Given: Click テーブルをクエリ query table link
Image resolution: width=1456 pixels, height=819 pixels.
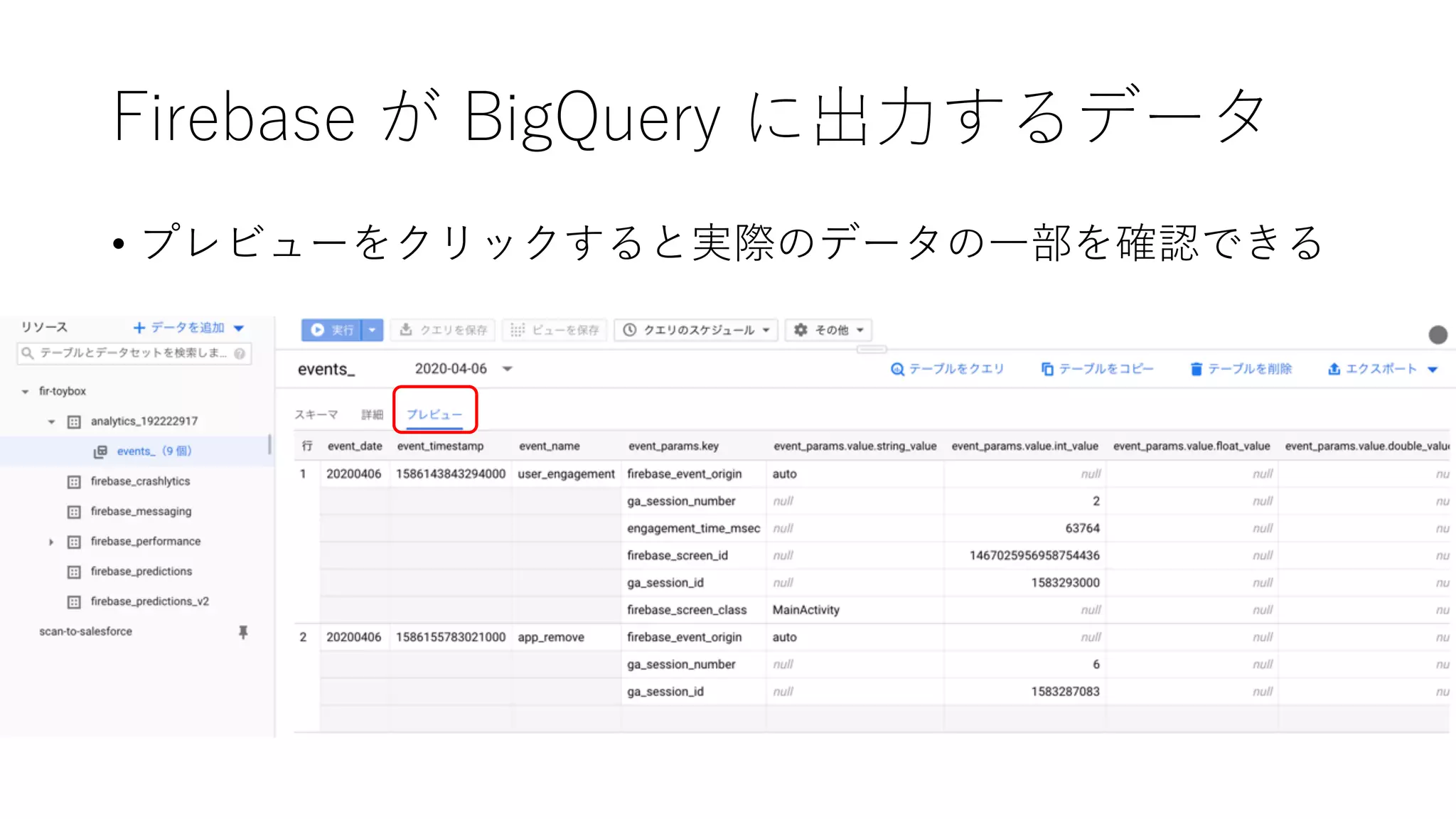Looking at the screenshot, I should (x=948, y=369).
